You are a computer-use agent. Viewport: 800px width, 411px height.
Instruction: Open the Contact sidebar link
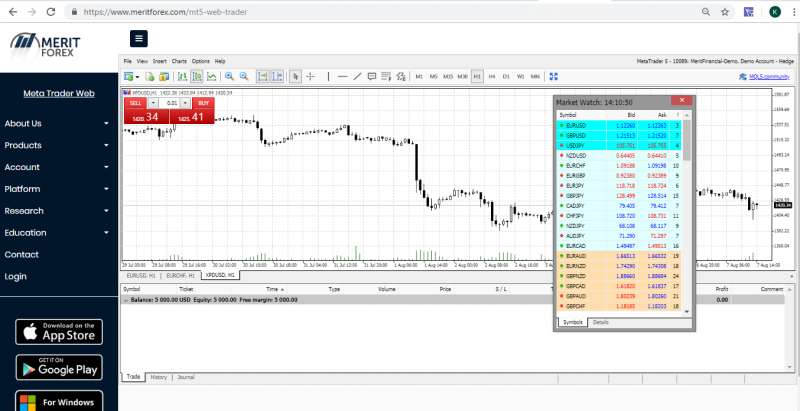21,254
